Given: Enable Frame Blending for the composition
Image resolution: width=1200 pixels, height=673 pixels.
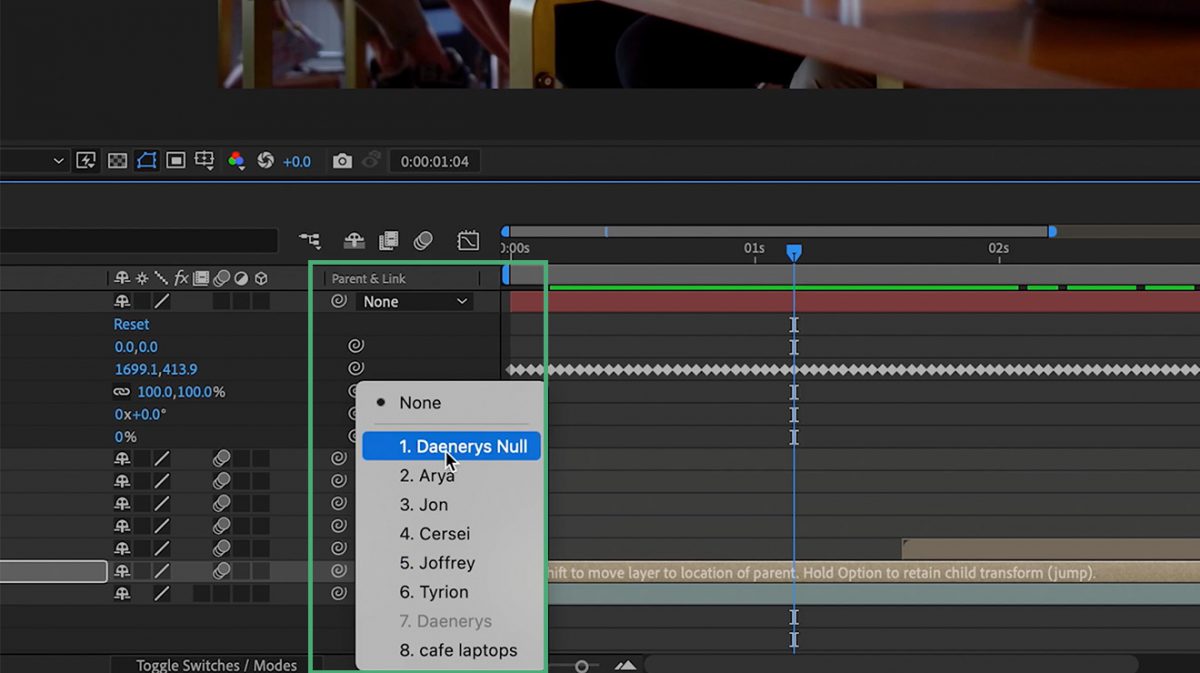Looking at the screenshot, I should pos(388,241).
